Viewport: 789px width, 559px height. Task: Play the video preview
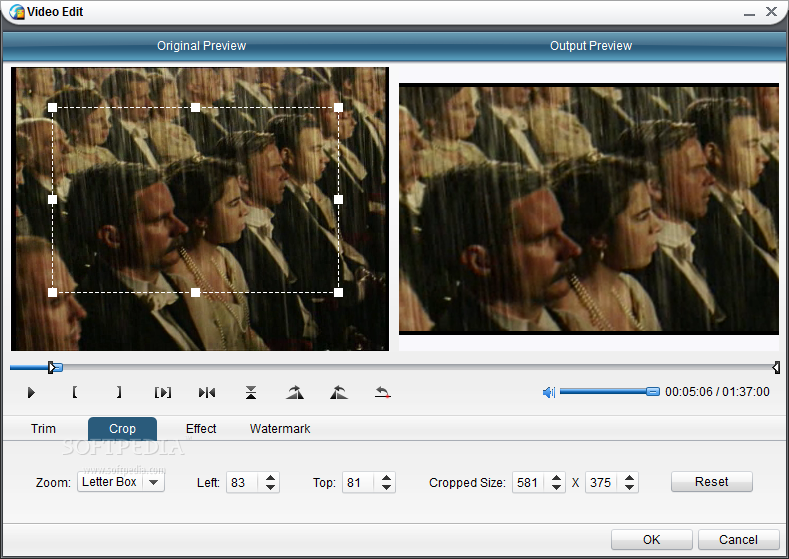click(x=31, y=392)
